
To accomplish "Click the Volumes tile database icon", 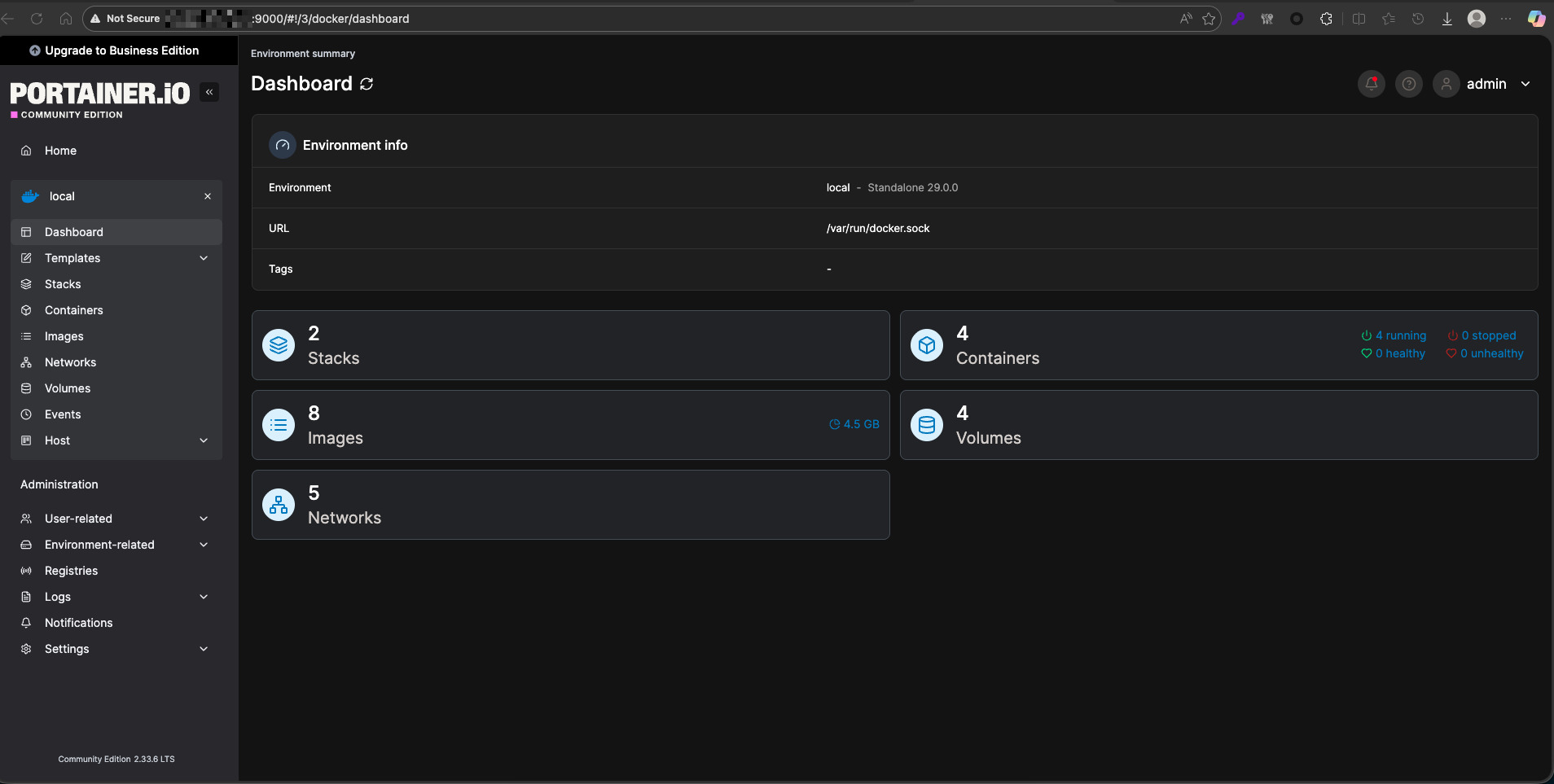I will [927, 425].
